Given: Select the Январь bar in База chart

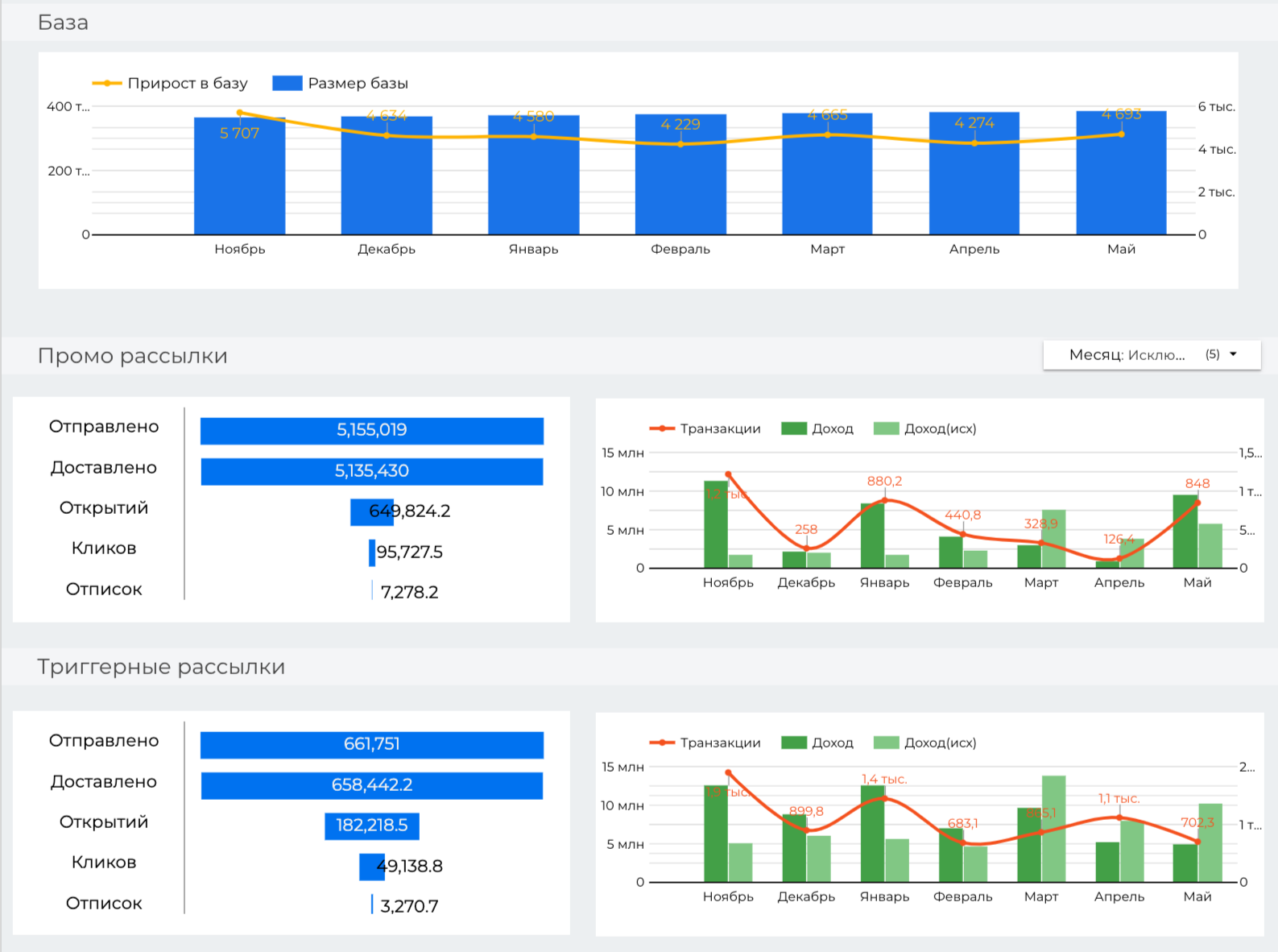Looking at the screenshot, I should coord(534,175).
